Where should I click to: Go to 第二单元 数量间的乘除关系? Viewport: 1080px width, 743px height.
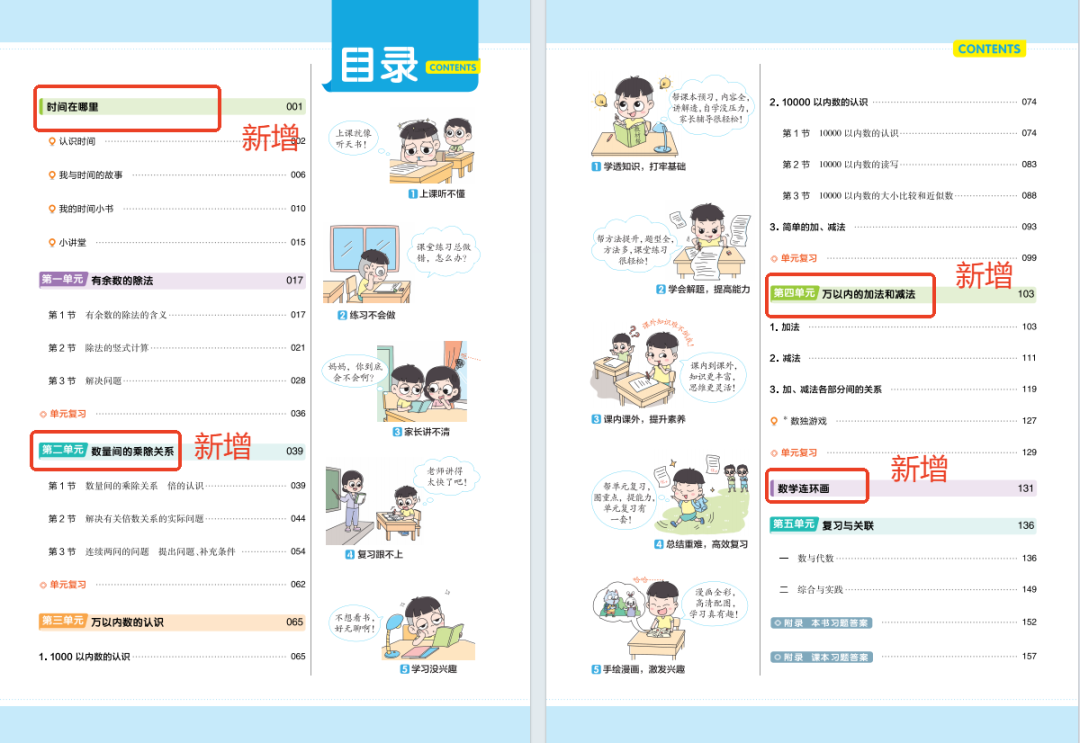[106, 451]
